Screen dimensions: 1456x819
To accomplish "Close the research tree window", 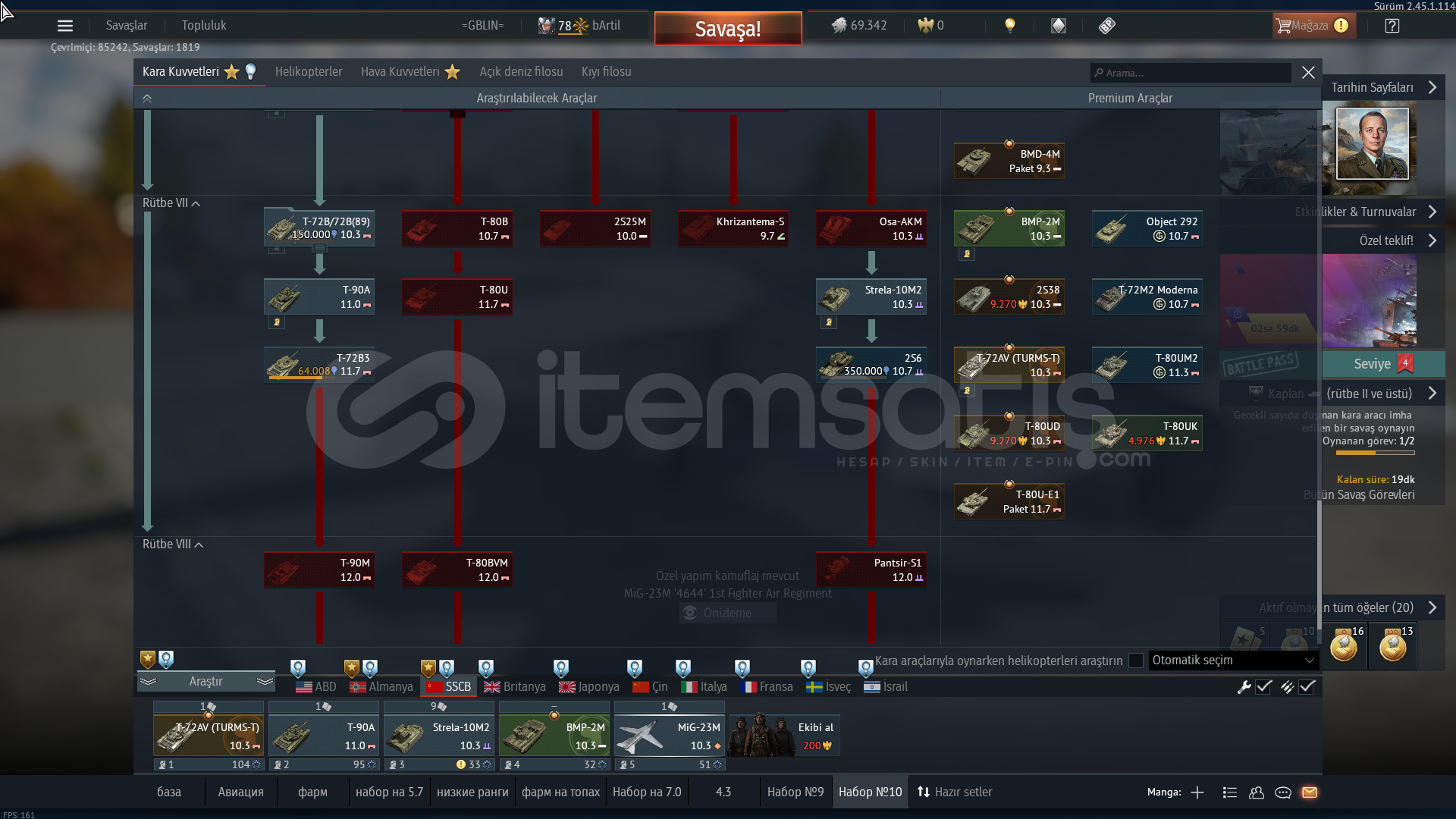I will (x=1308, y=73).
